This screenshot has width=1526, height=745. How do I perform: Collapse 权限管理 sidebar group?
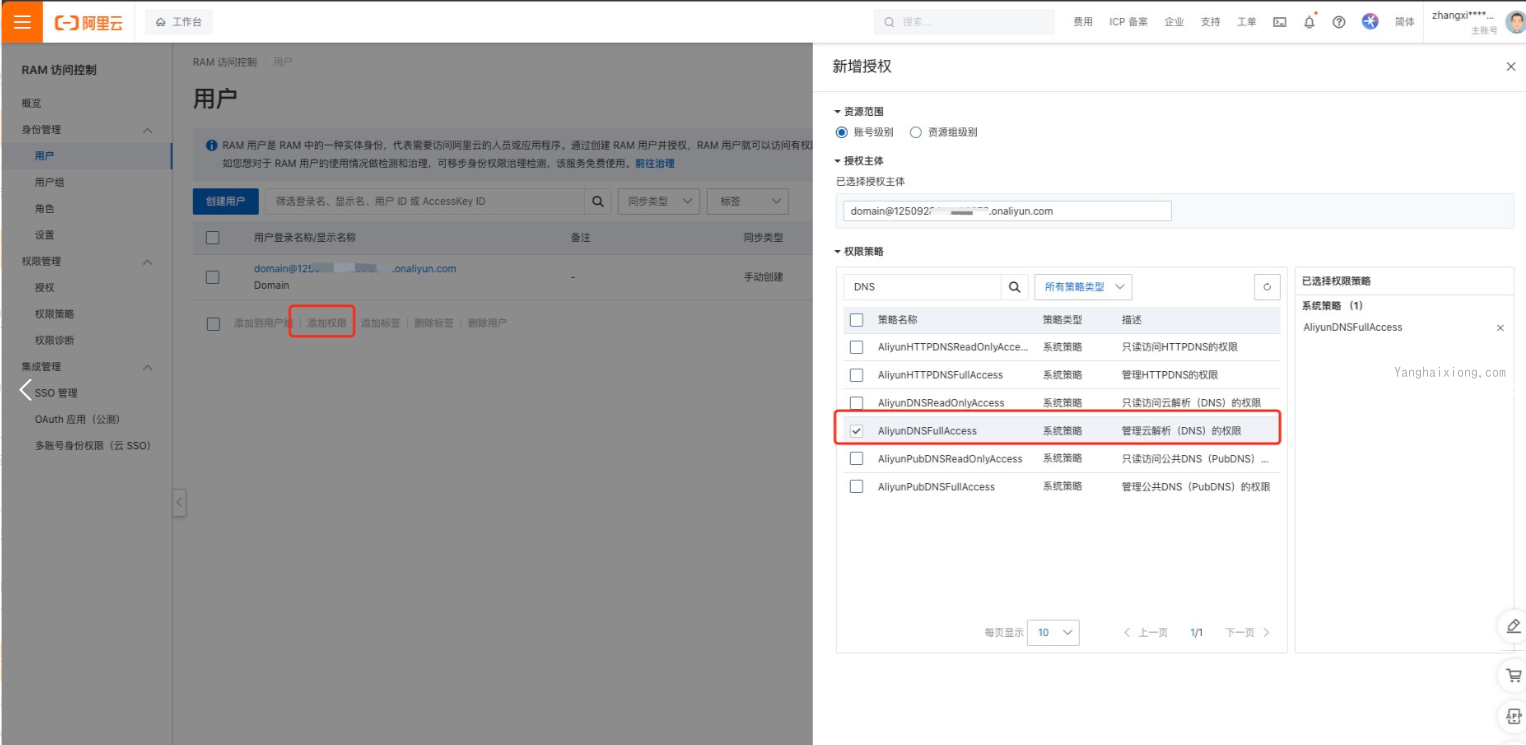coord(147,262)
